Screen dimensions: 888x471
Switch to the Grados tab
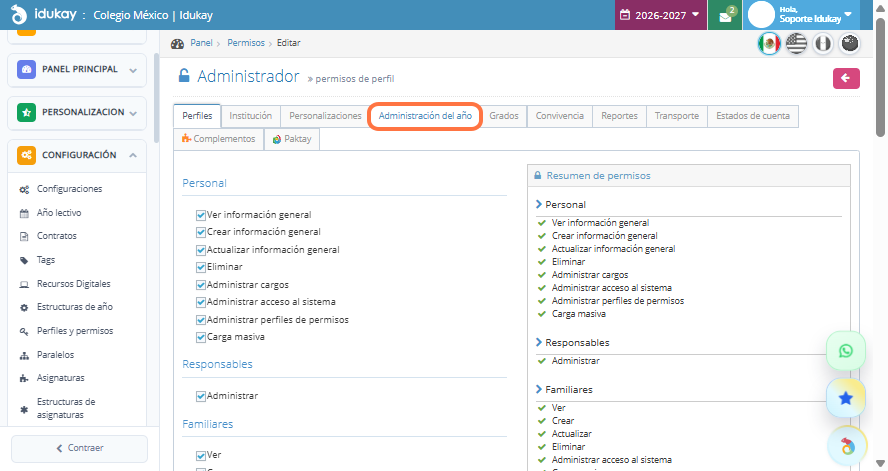pyautogui.click(x=504, y=116)
